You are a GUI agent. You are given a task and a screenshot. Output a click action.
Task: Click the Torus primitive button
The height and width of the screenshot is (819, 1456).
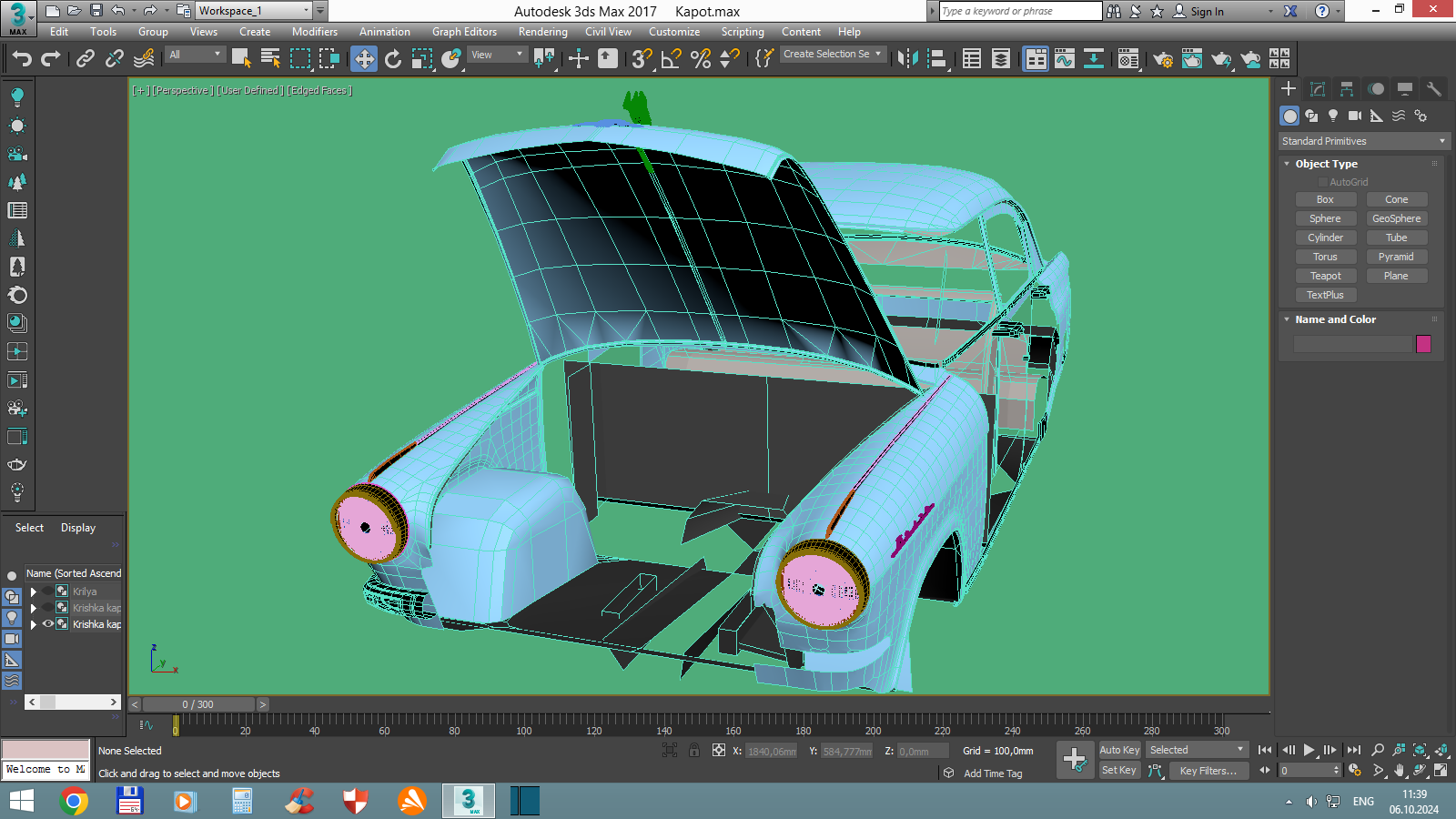pyautogui.click(x=1325, y=257)
